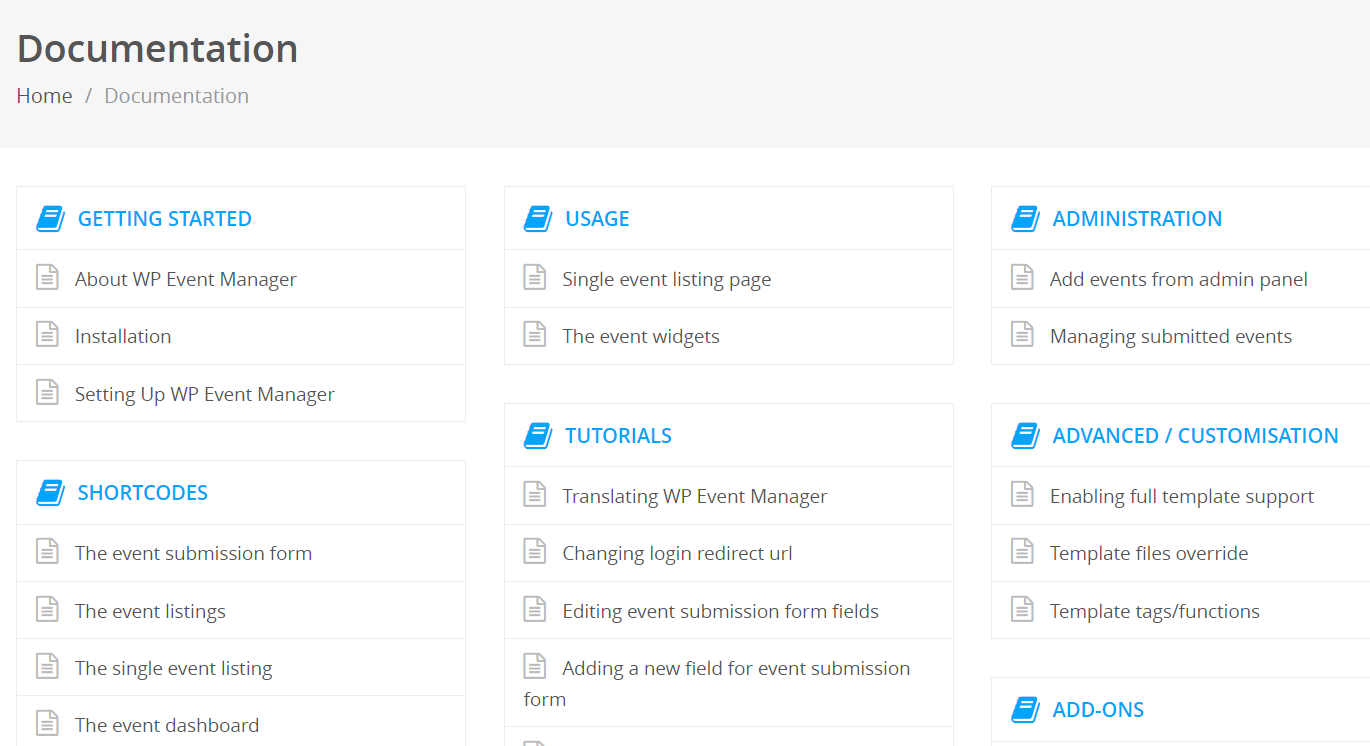Click document icon next to Template tags/functions
The width and height of the screenshot is (1370, 746).
tap(1022, 609)
